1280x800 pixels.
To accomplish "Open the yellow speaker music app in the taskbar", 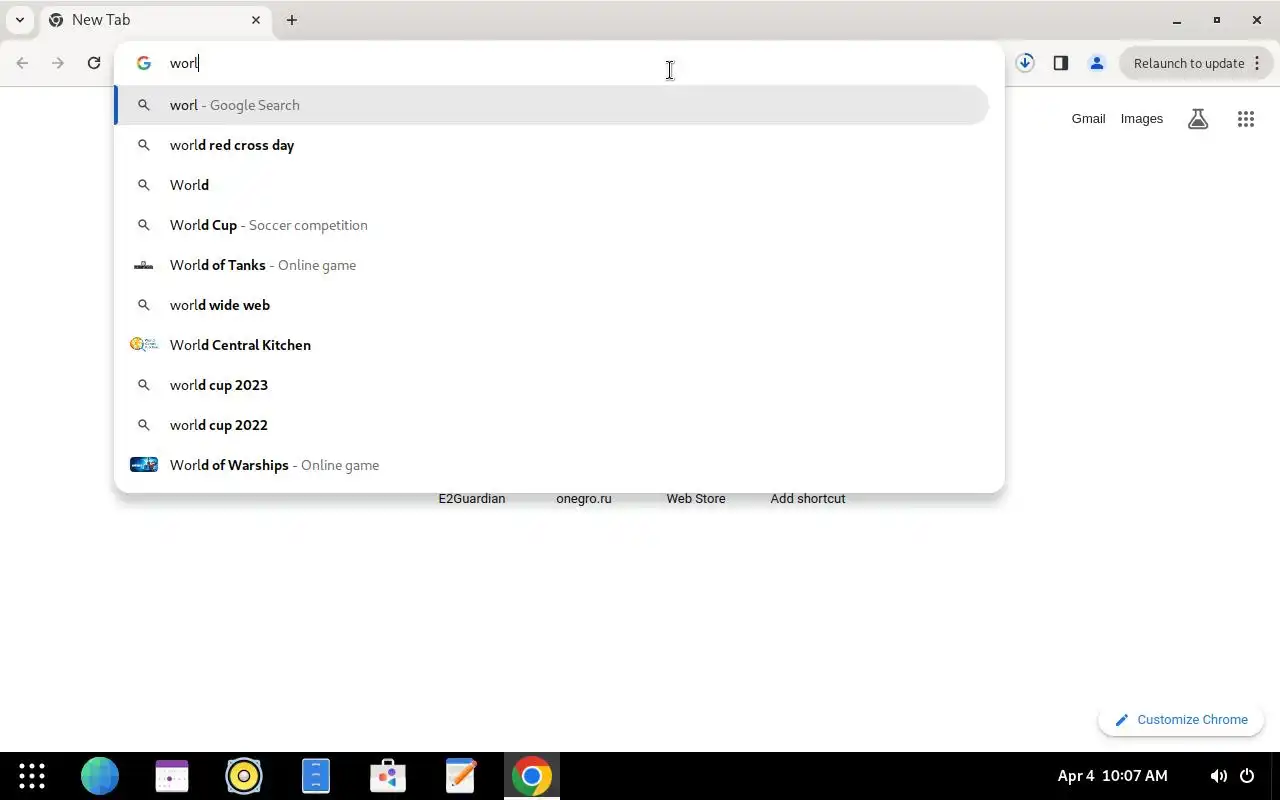I will pyautogui.click(x=244, y=776).
